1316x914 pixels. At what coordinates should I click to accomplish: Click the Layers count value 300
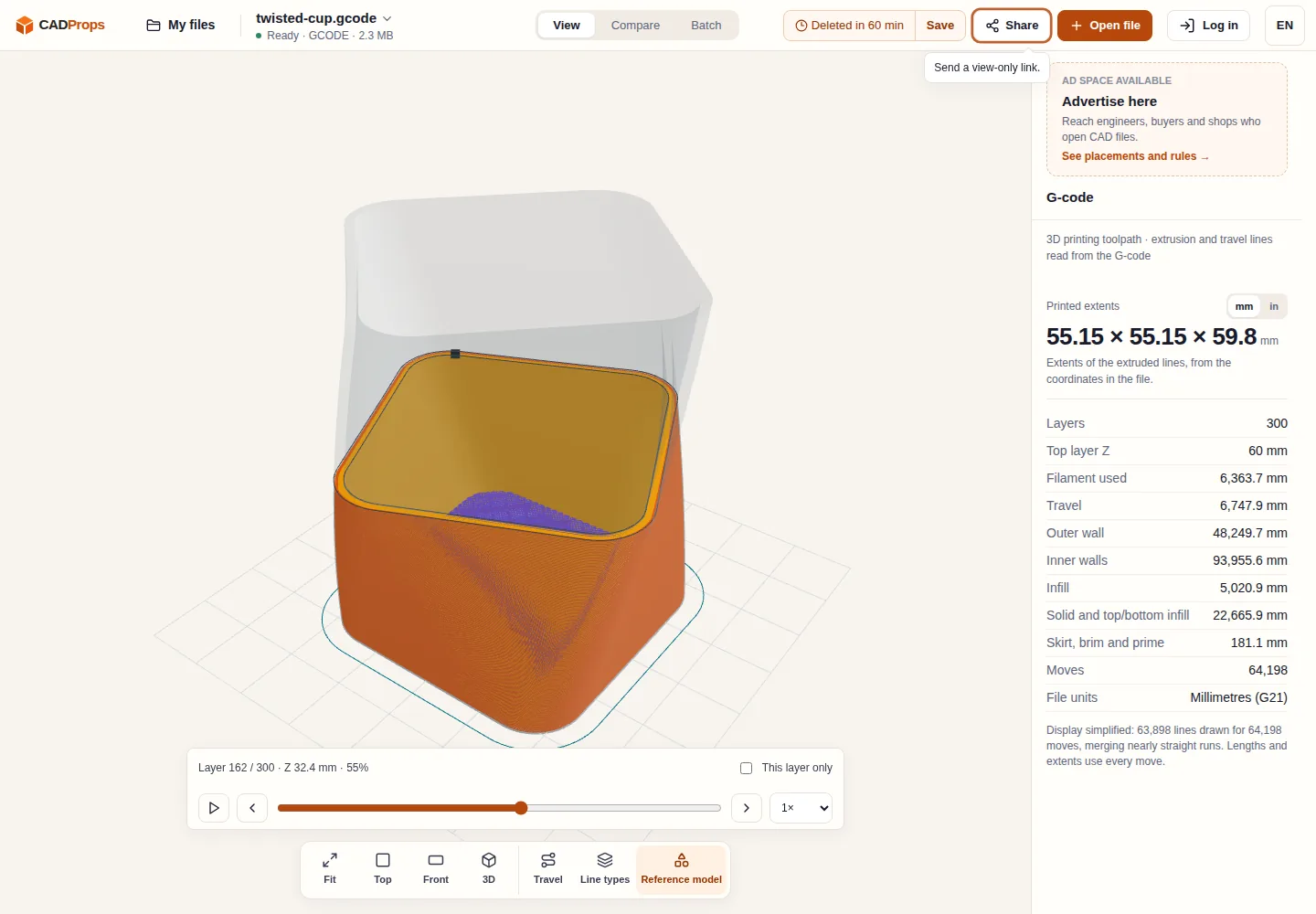click(1277, 423)
